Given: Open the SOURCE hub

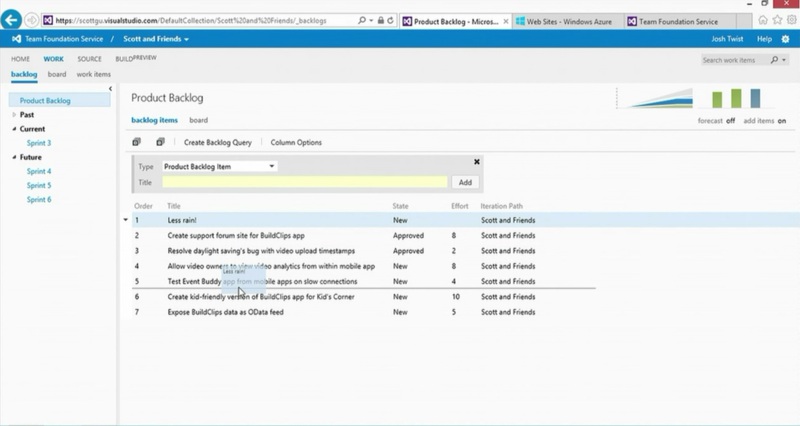Looking at the screenshot, I should 89,59.
